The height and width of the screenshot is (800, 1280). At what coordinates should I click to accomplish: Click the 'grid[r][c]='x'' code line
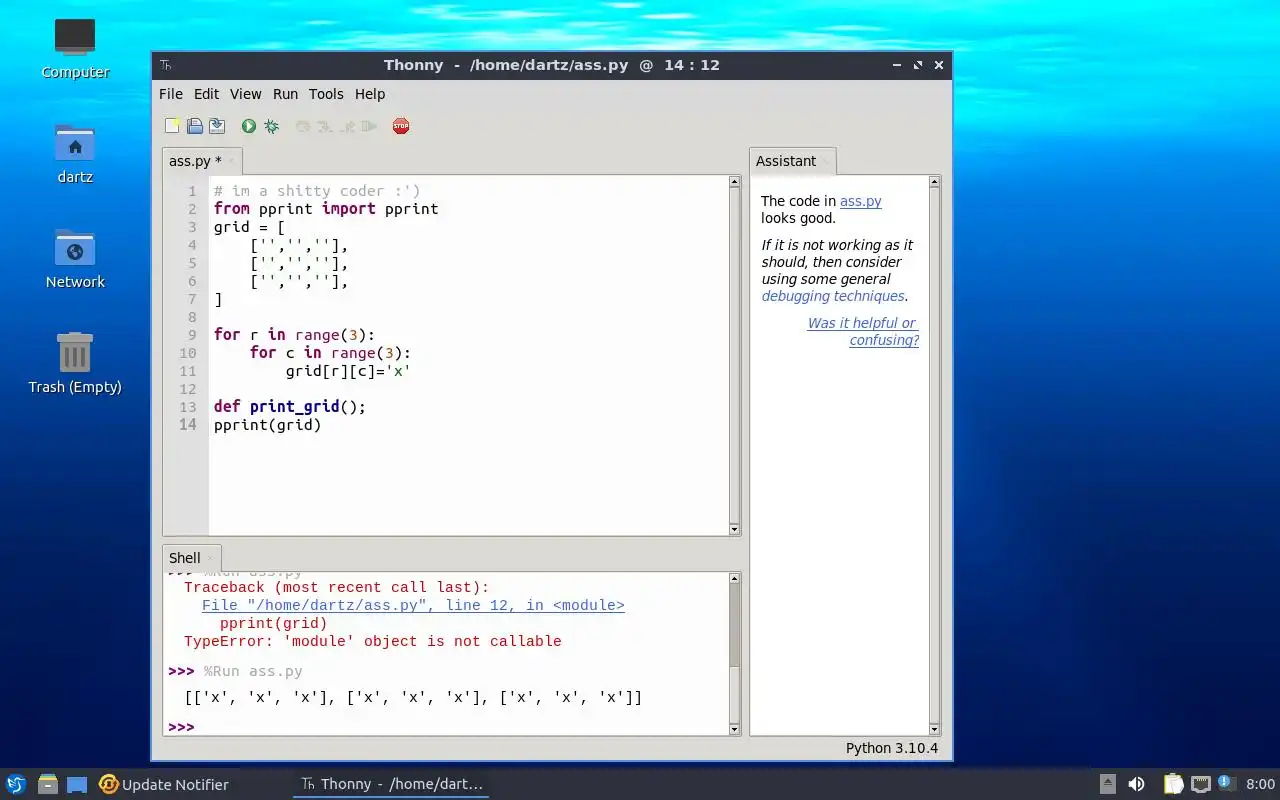pos(348,371)
